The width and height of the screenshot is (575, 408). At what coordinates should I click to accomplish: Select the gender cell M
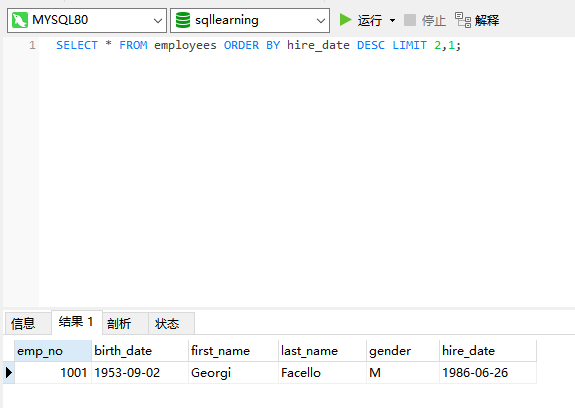(403, 373)
